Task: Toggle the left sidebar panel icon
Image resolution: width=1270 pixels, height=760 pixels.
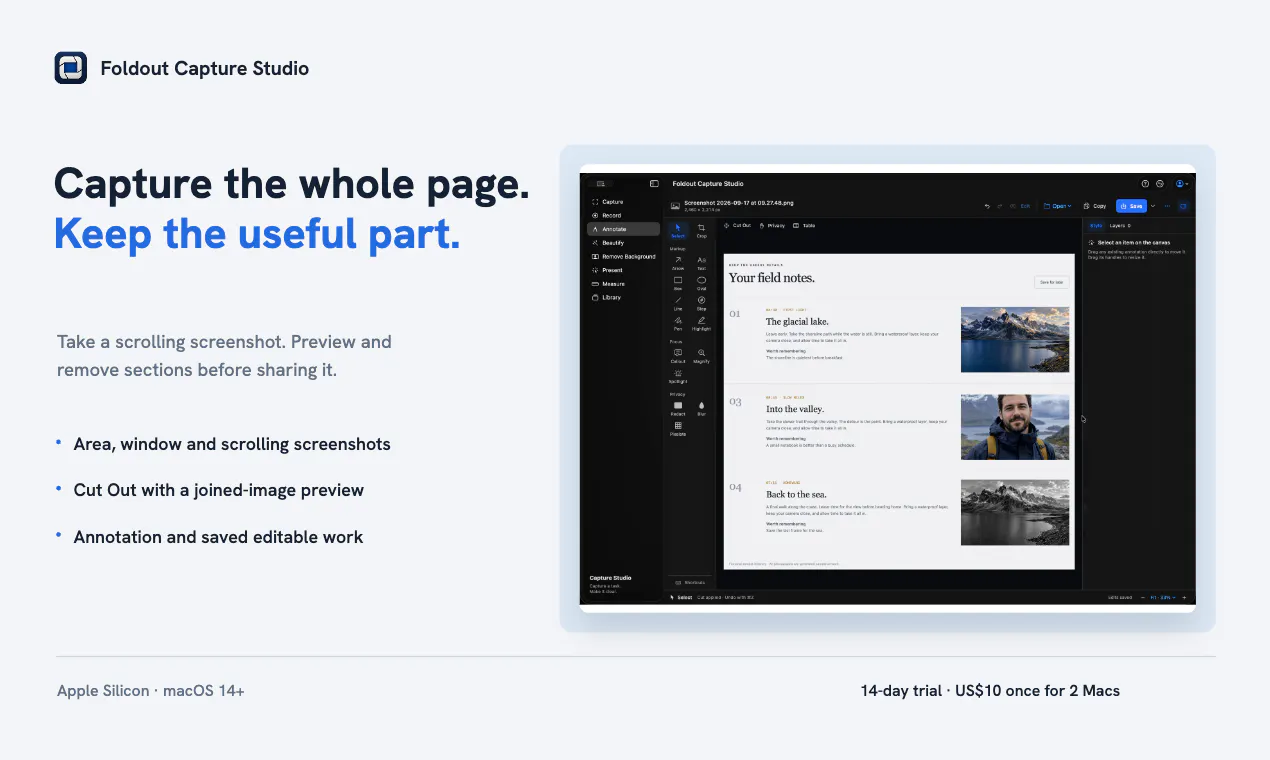Action: [654, 184]
